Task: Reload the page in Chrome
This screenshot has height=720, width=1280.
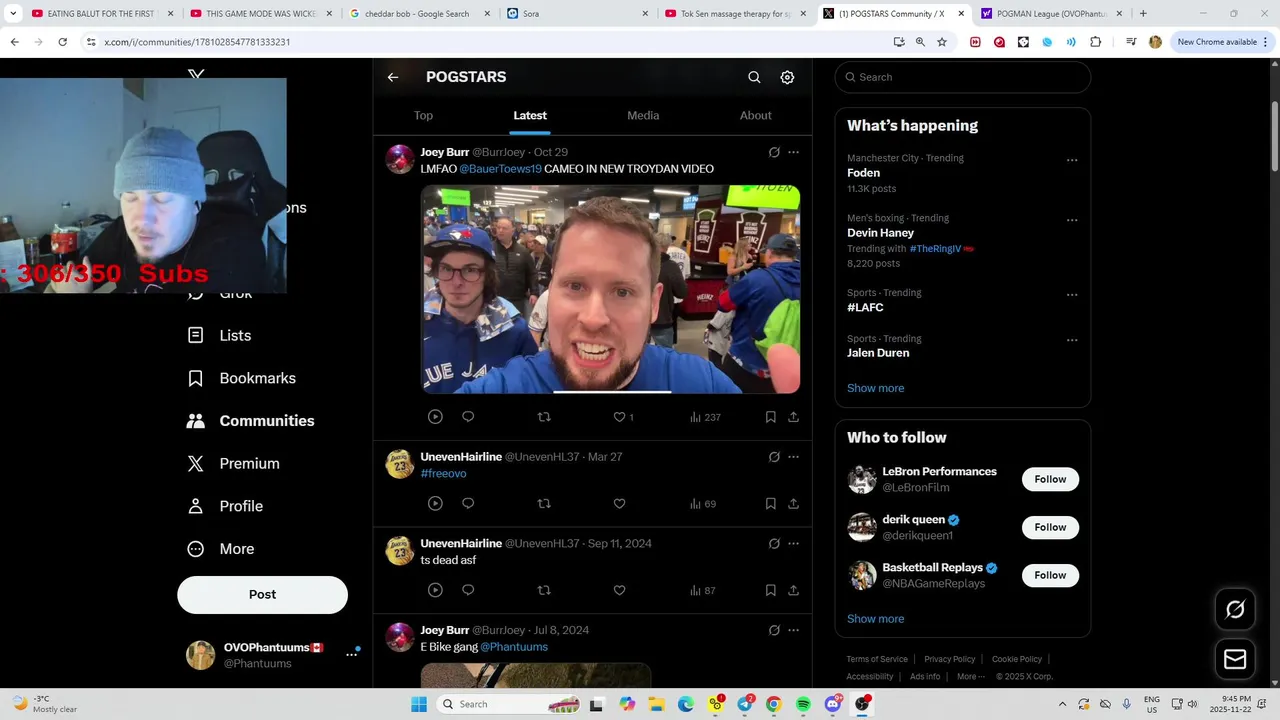Action: 62,42
